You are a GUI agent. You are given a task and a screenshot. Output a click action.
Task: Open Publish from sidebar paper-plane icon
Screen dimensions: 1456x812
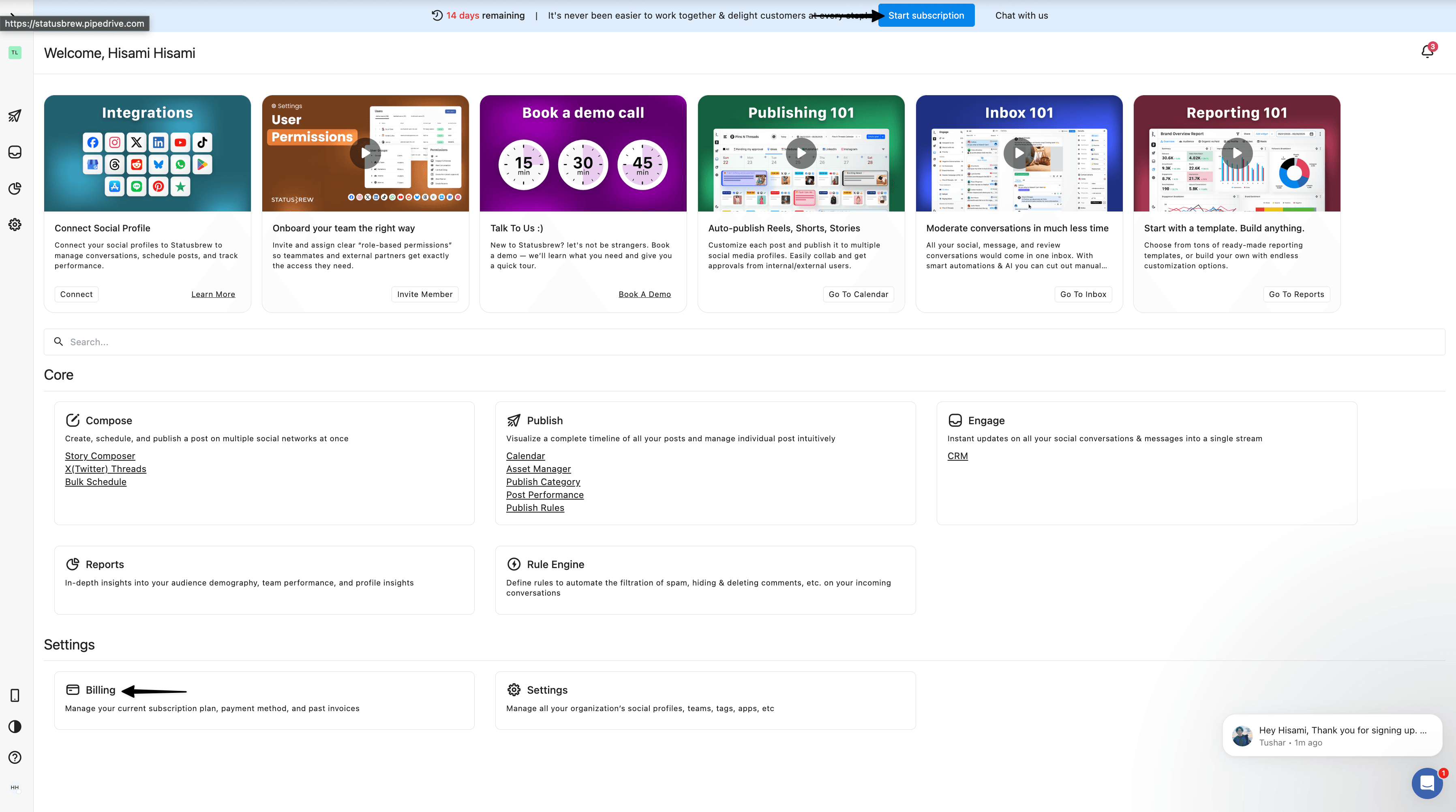15,116
